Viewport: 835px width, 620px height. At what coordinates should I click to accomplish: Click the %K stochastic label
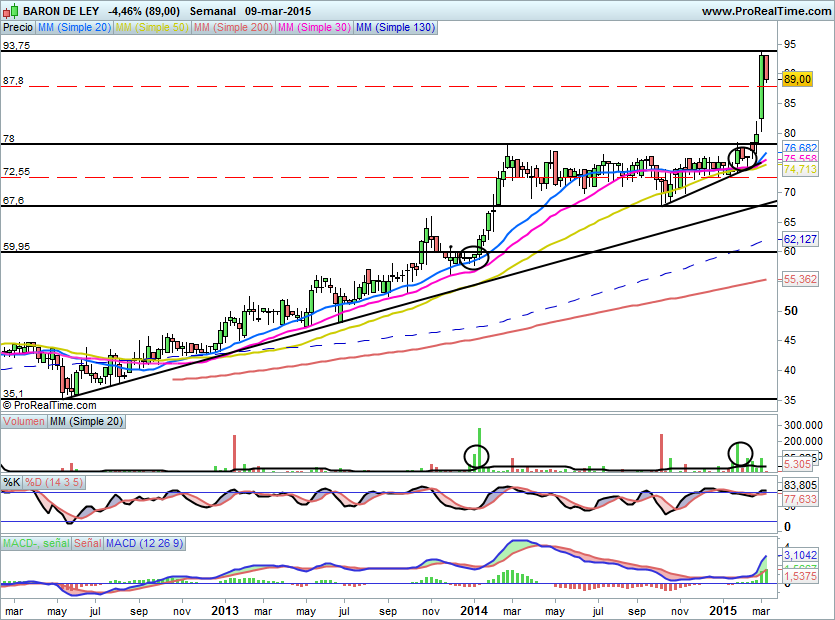(12, 483)
